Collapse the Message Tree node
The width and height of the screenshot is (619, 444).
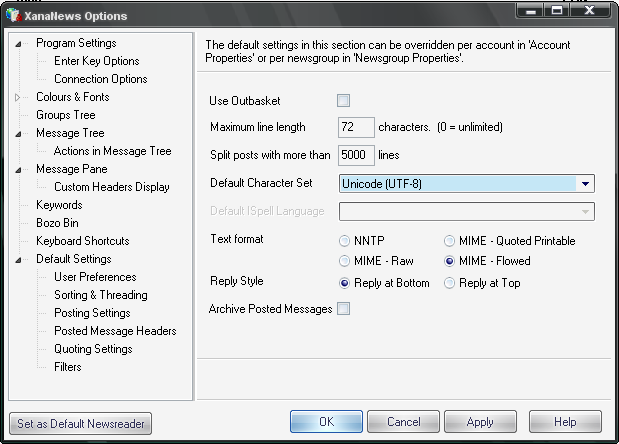coord(18,133)
